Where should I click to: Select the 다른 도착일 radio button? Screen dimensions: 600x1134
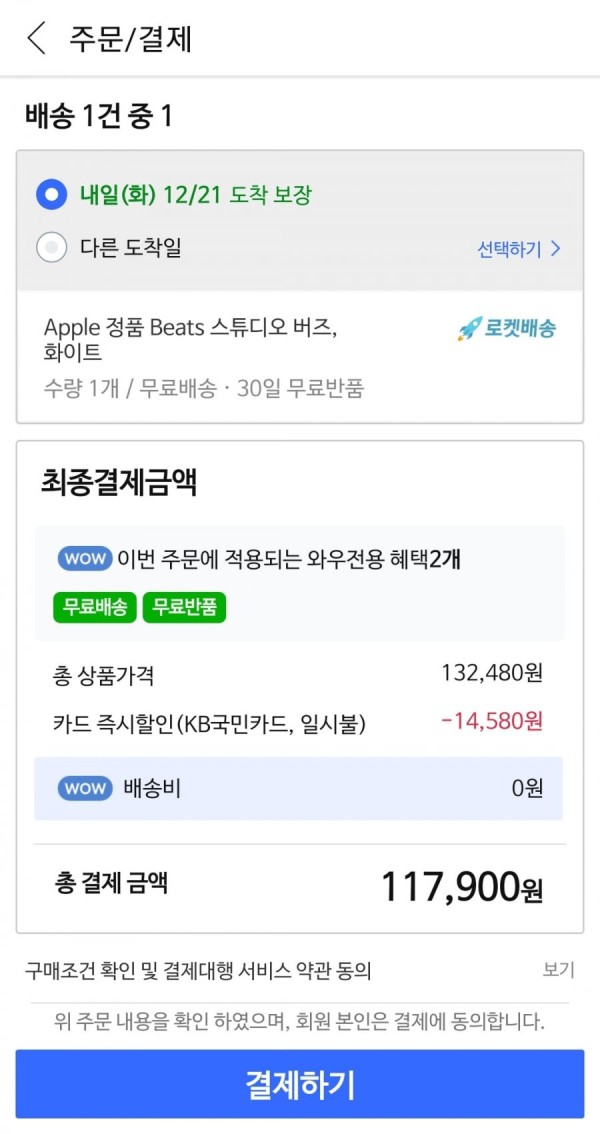(51, 248)
